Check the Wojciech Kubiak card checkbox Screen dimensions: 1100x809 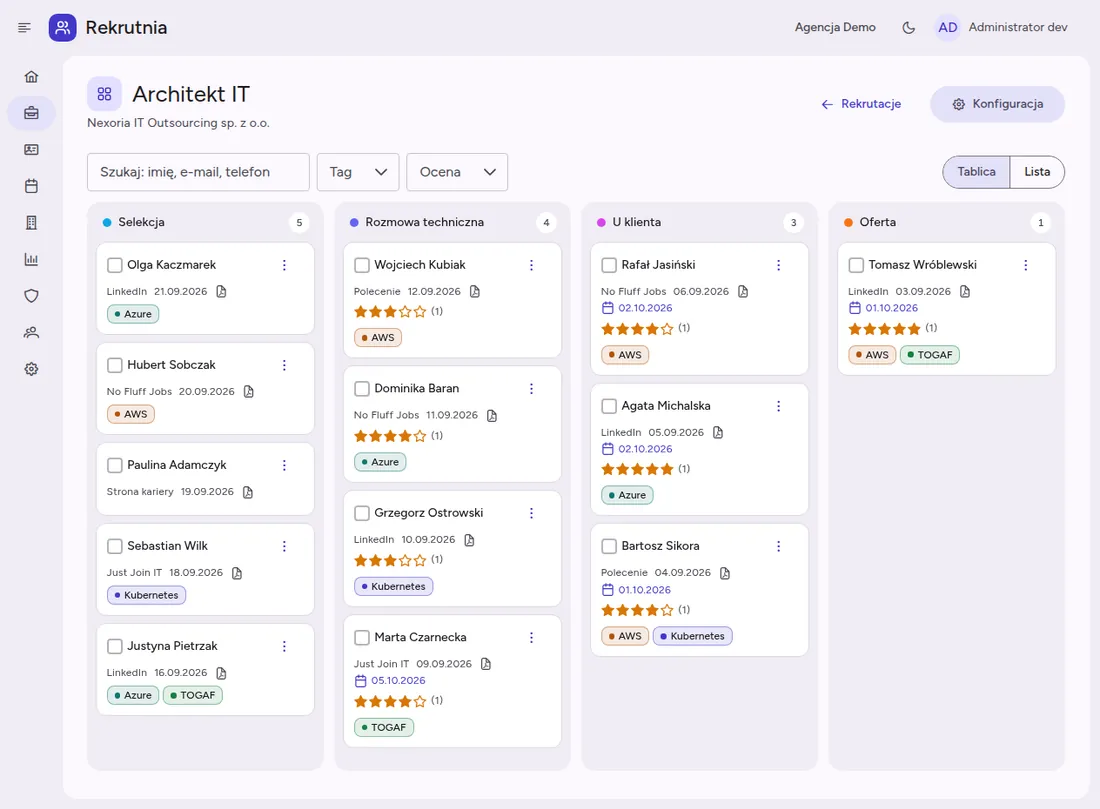tap(362, 265)
